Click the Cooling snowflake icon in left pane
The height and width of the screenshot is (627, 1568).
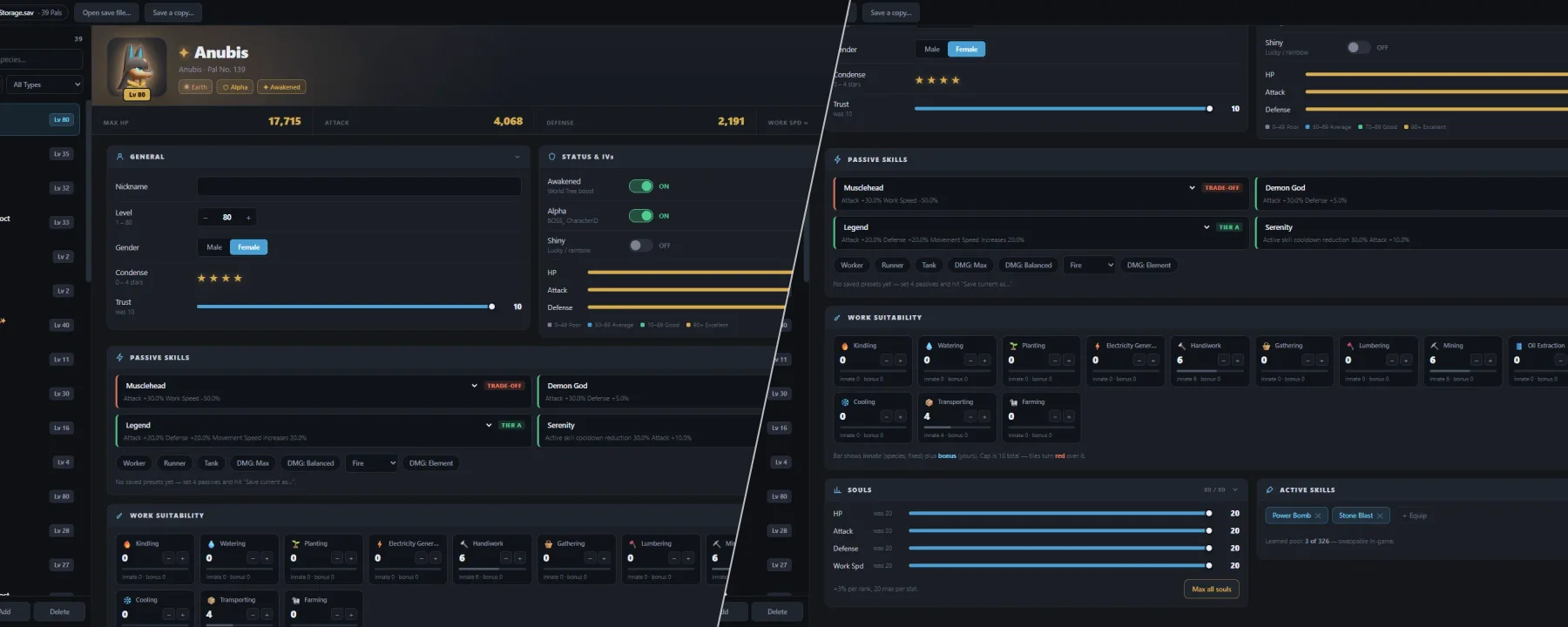click(x=127, y=600)
